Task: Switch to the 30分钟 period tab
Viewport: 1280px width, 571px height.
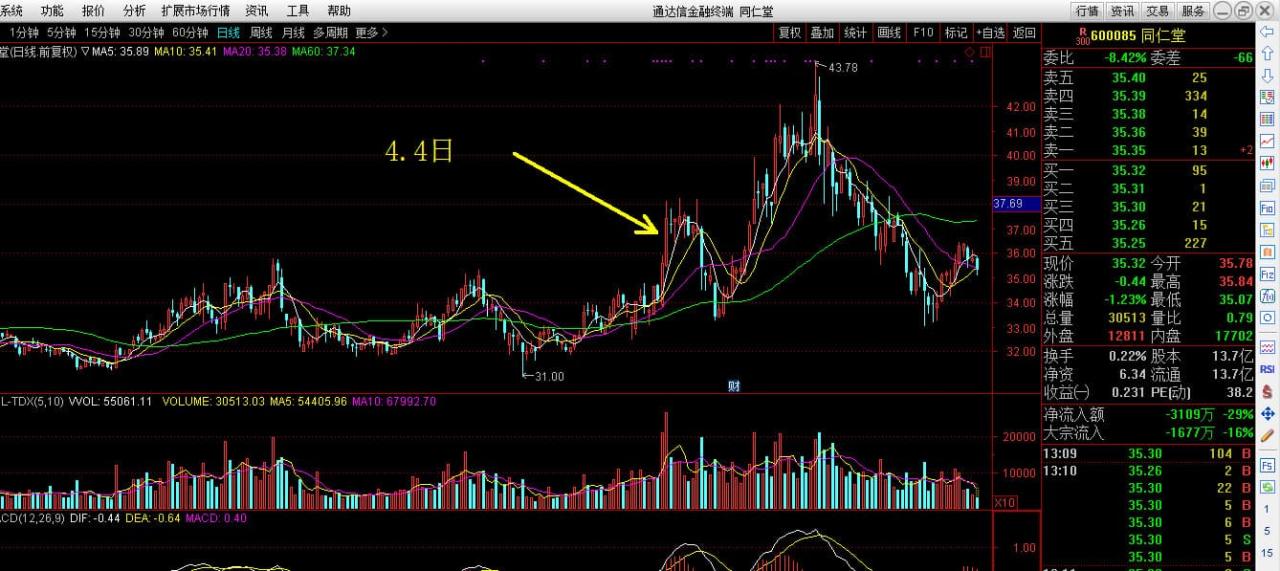Action: 146,32
